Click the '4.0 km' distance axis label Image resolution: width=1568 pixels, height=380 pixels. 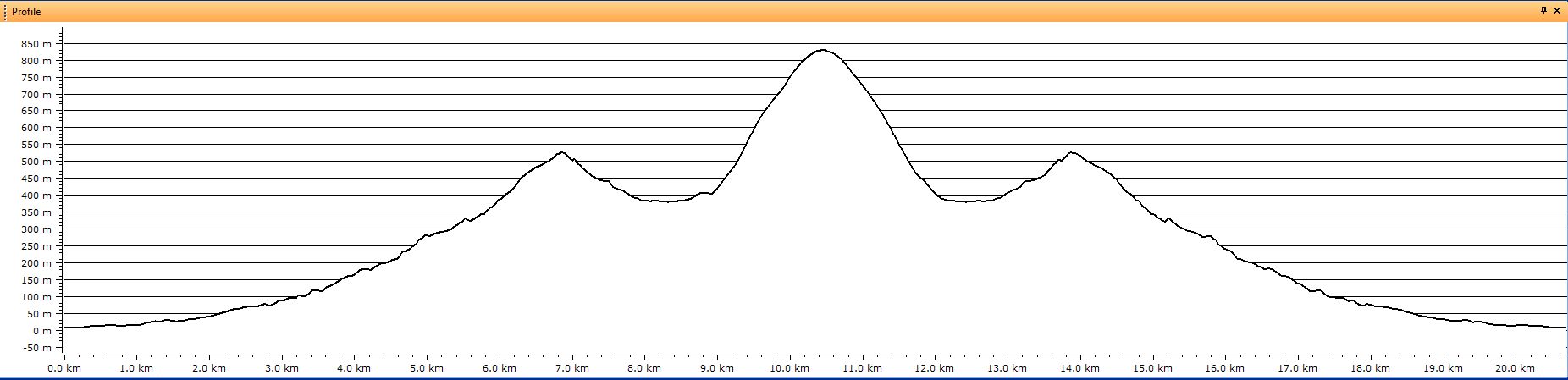[x=354, y=369]
